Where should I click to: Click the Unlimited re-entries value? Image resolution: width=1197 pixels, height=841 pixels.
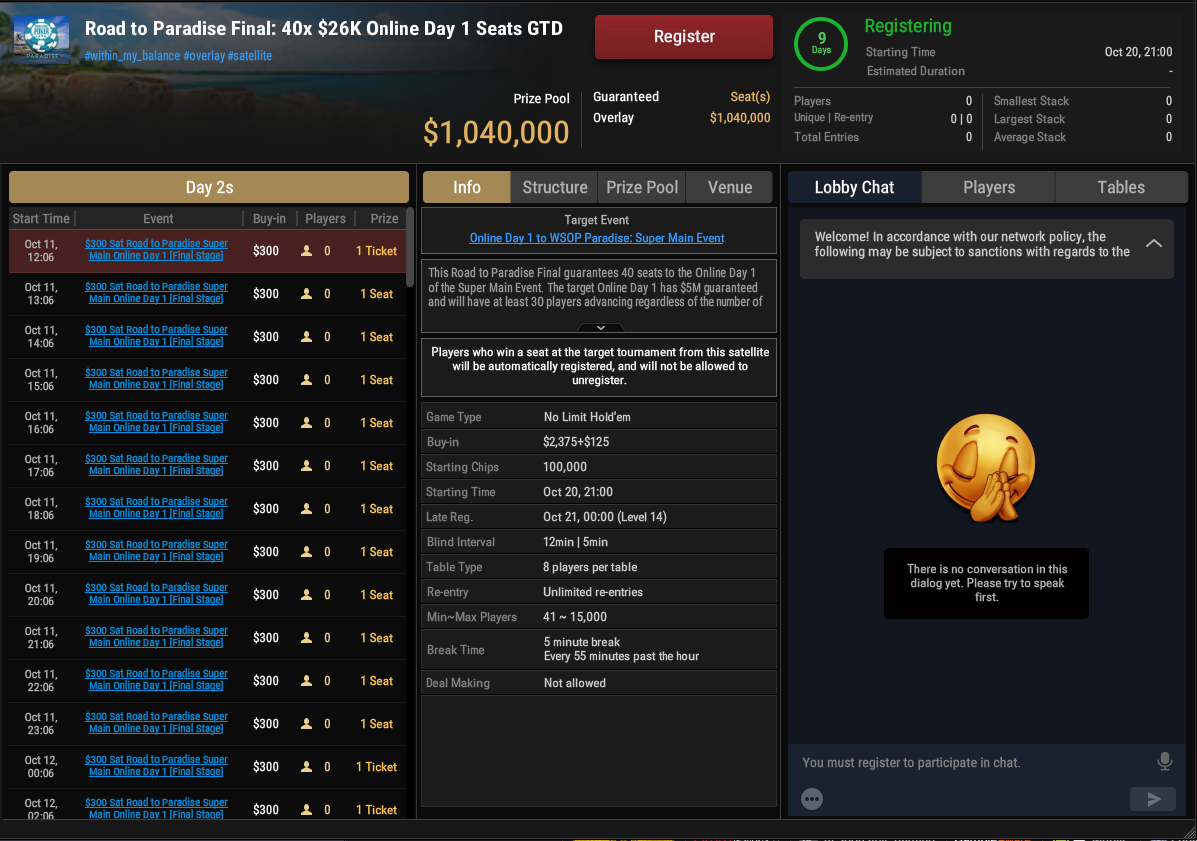tap(592, 592)
